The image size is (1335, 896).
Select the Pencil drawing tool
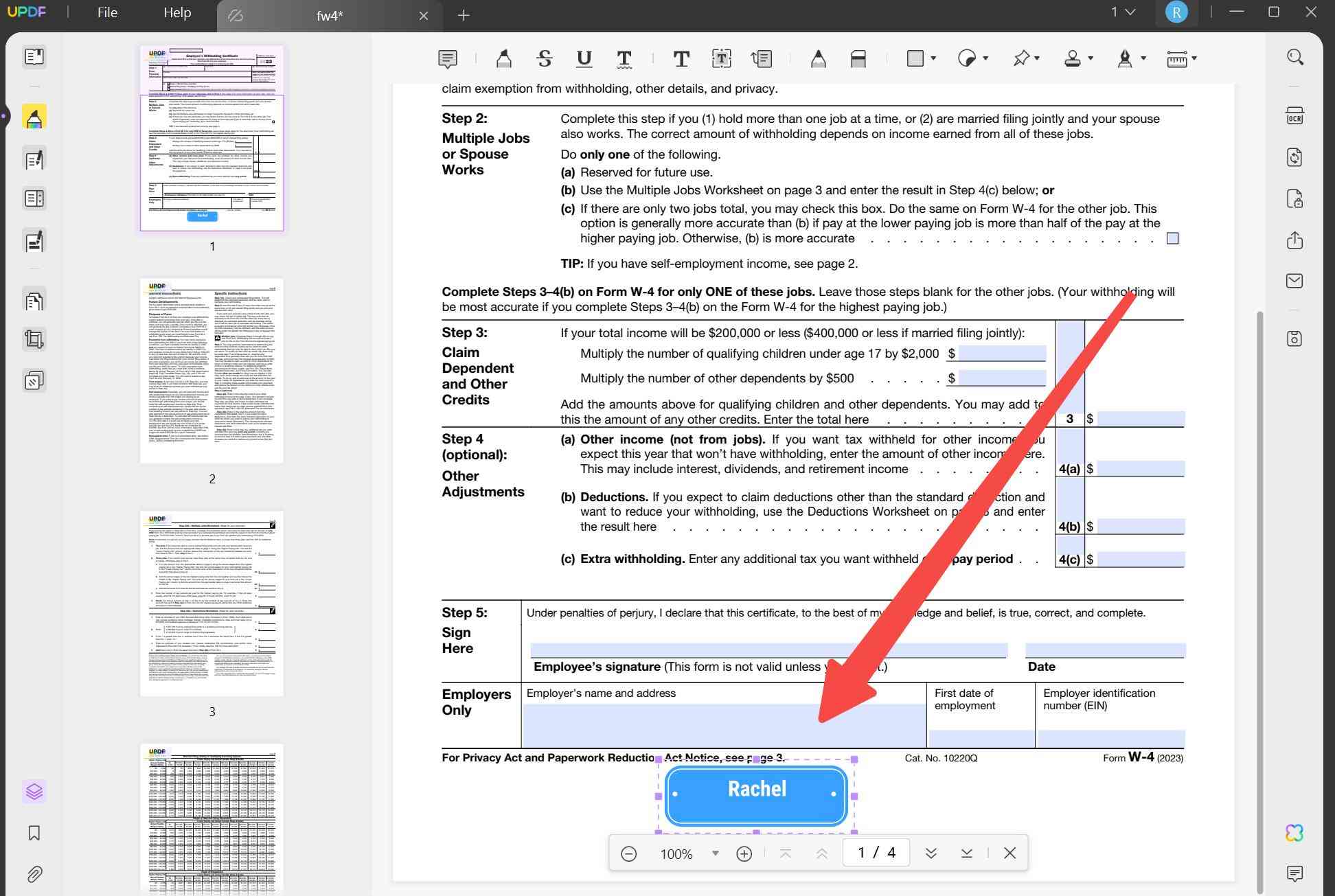818,58
